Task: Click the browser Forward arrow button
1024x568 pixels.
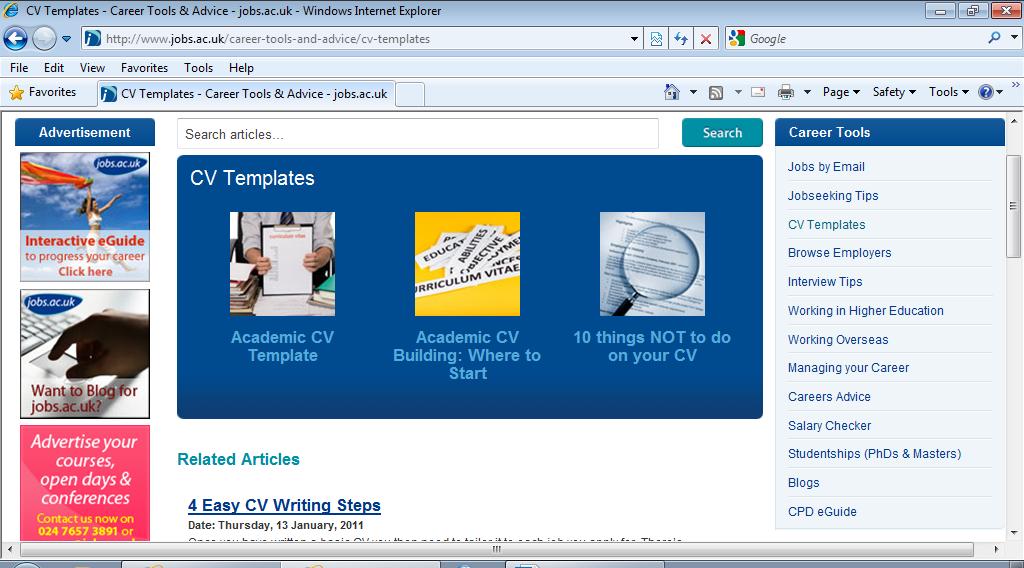Action: tap(44, 39)
